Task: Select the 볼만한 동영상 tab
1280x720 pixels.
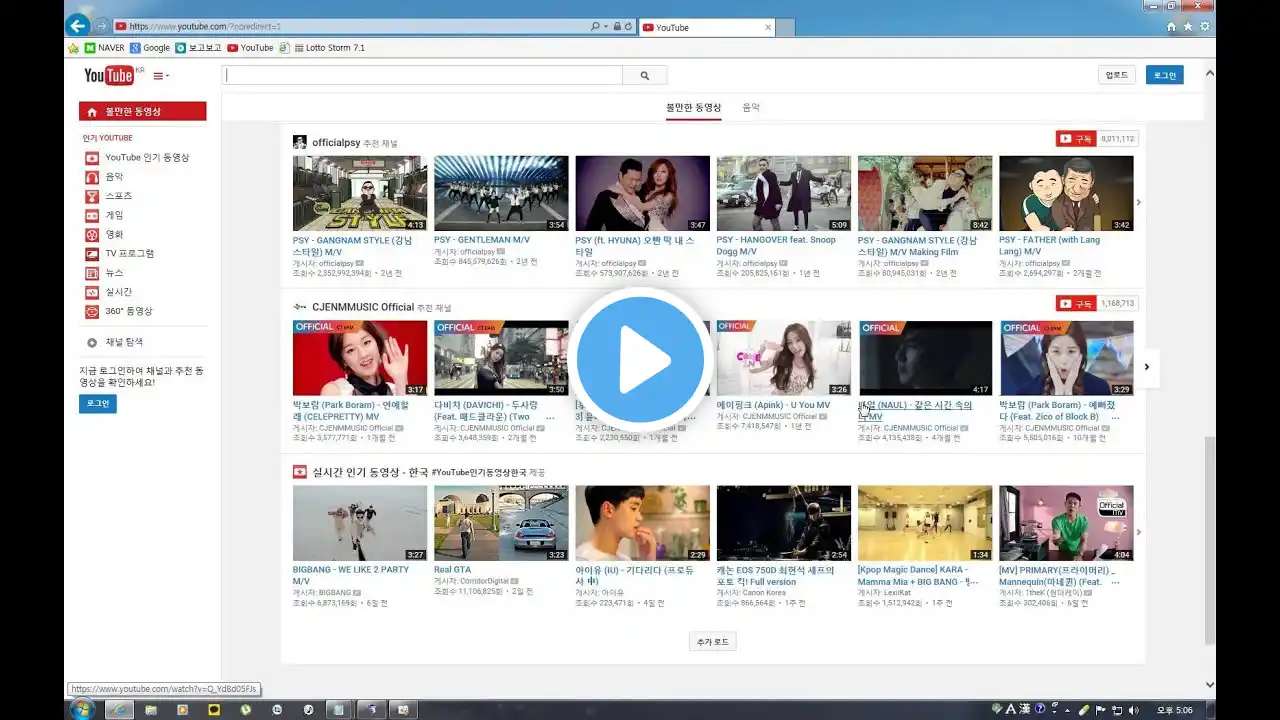Action: (x=694, y=107)
